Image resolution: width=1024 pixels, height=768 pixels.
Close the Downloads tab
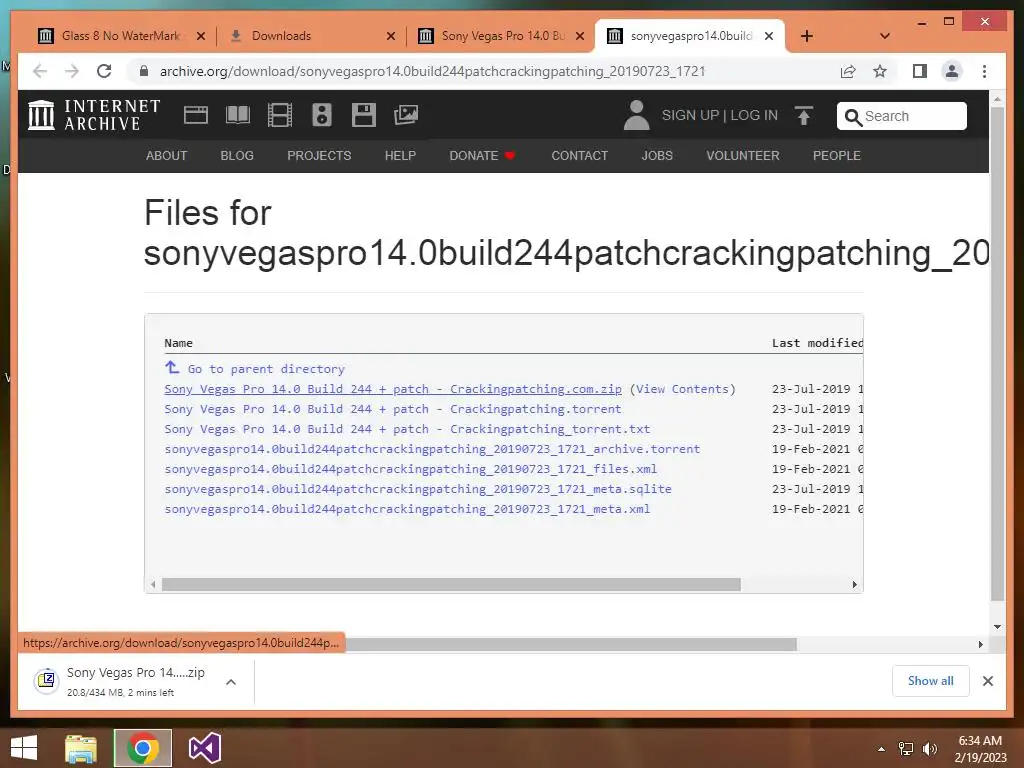(391, 36)
